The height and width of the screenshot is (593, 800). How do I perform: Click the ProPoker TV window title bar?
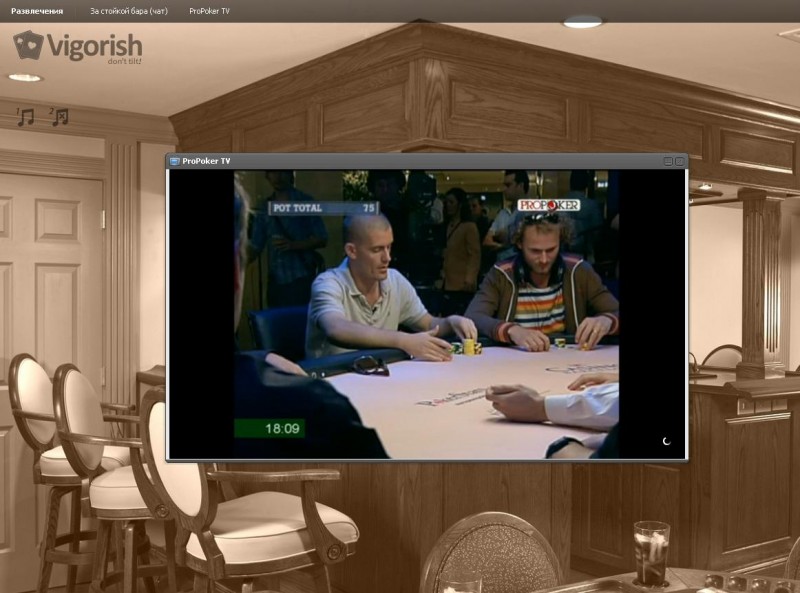(427, 161)
